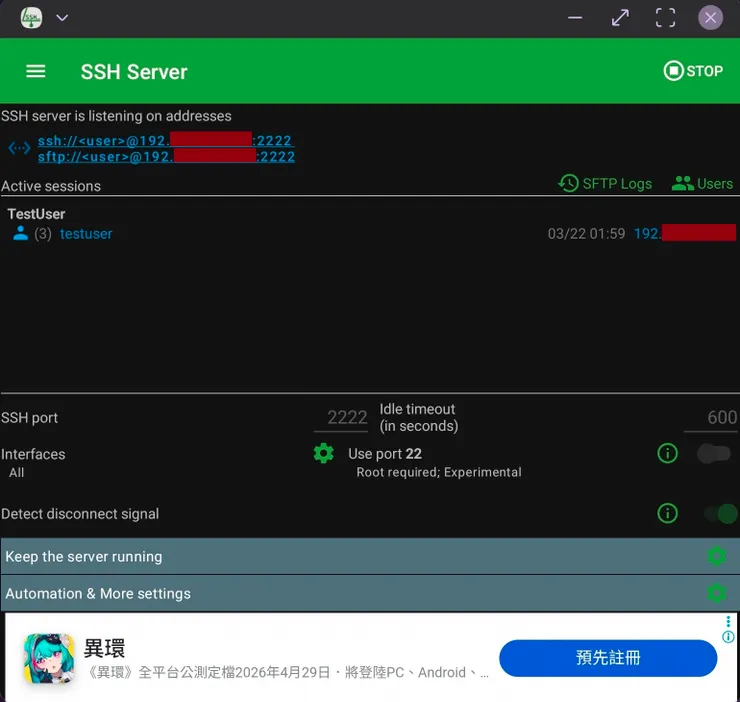Viewport: 740px width, 702px height.
Task: Expand Keep the server running section
Action: click(x=370, y=556)
